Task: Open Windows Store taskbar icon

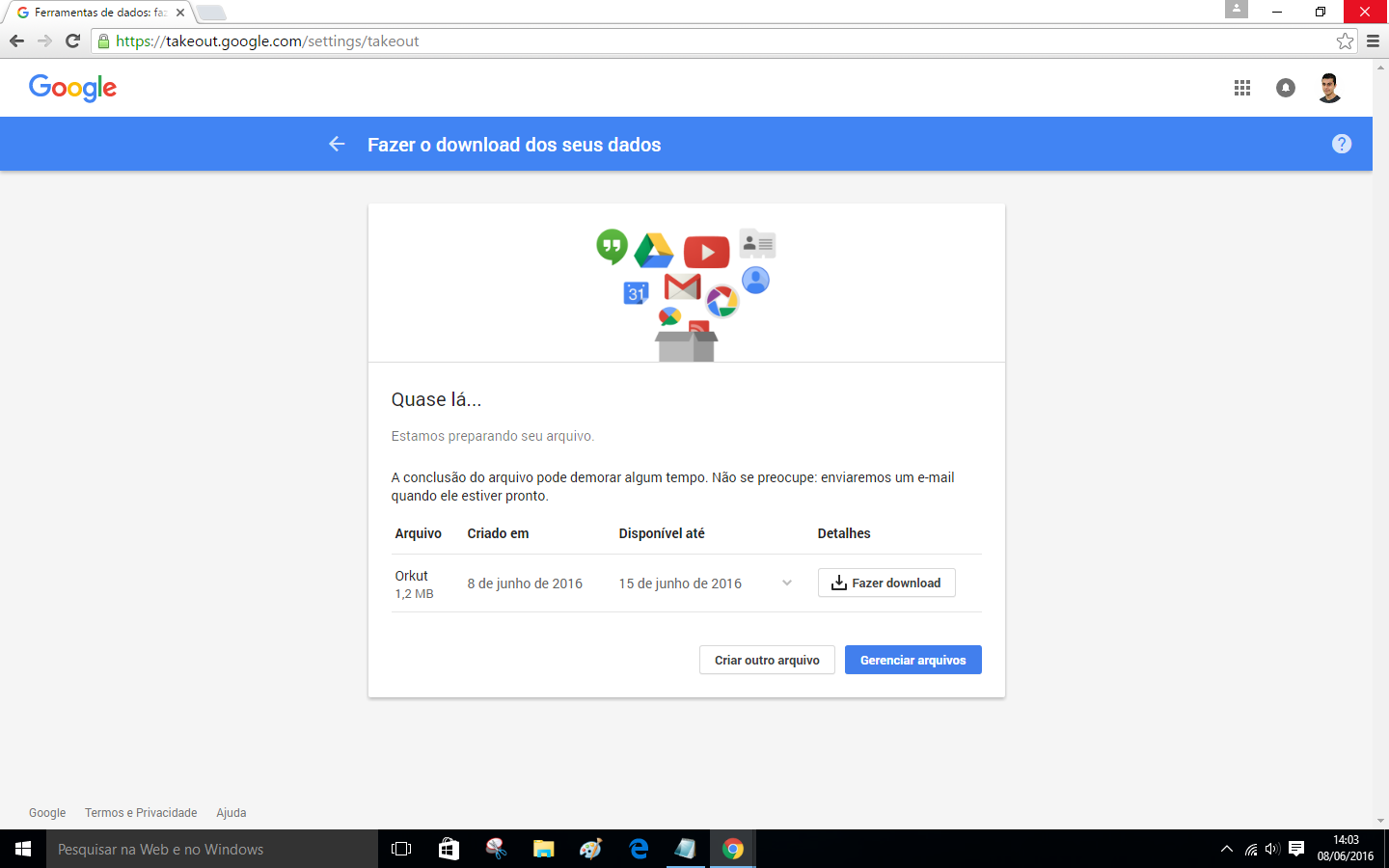Action: (x=449, y=849)
